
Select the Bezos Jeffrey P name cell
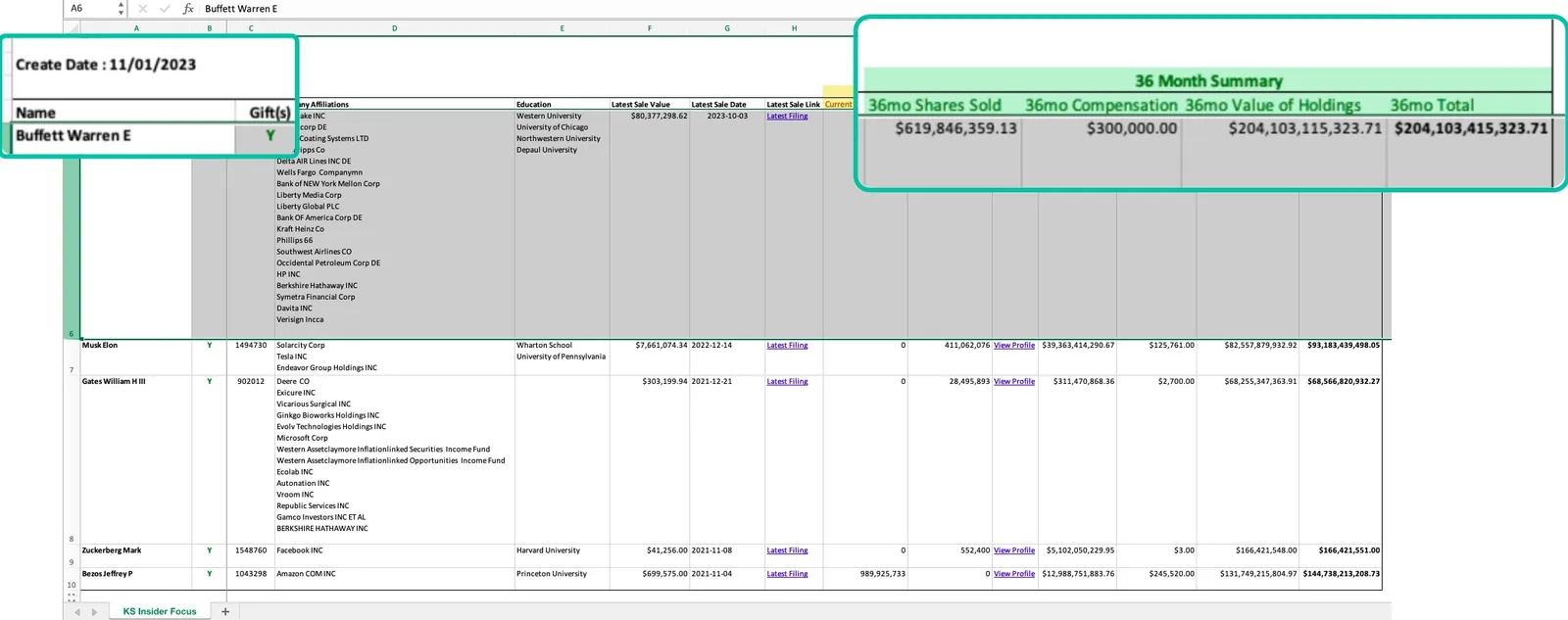[135, 579]
